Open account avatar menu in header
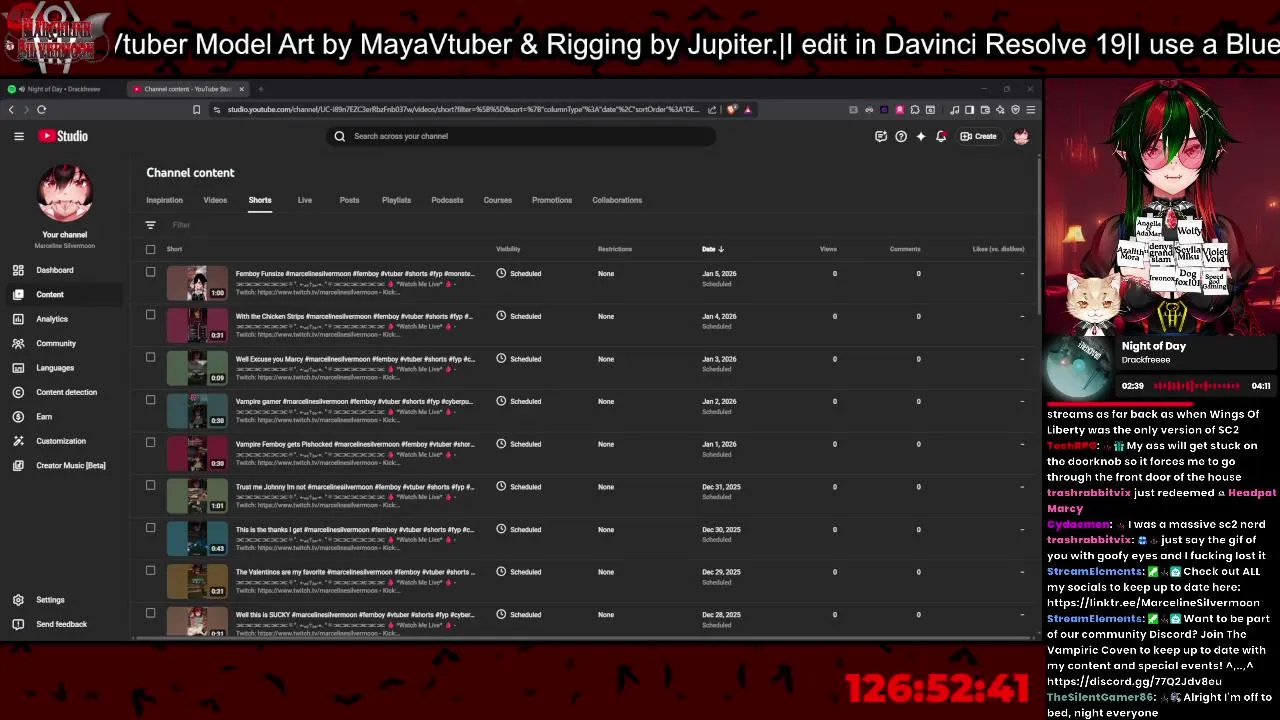Viewport: 1280px width, 720px height. tap(1021, 136)
